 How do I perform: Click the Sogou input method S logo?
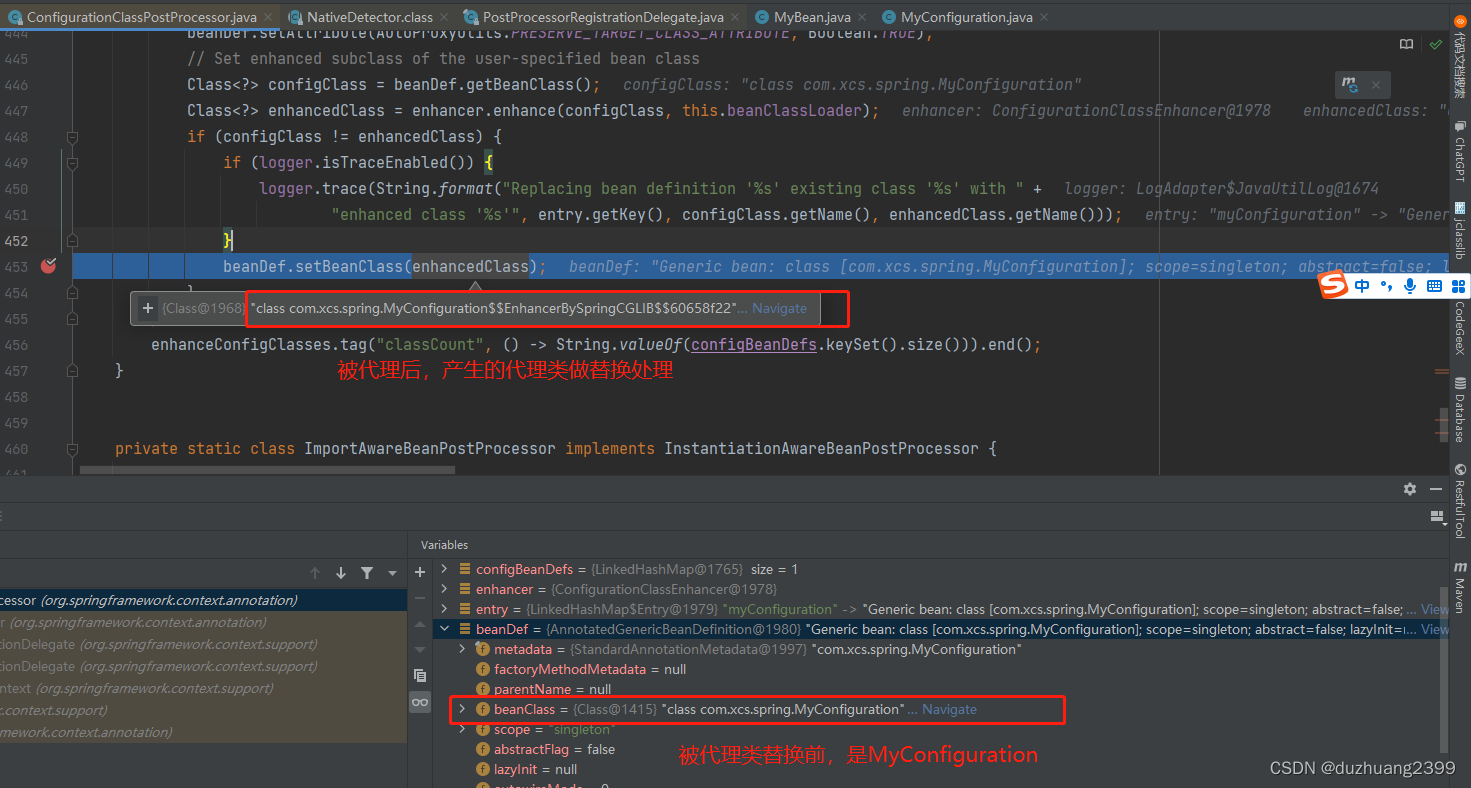pyautogui.click(x=1334, y=286)
